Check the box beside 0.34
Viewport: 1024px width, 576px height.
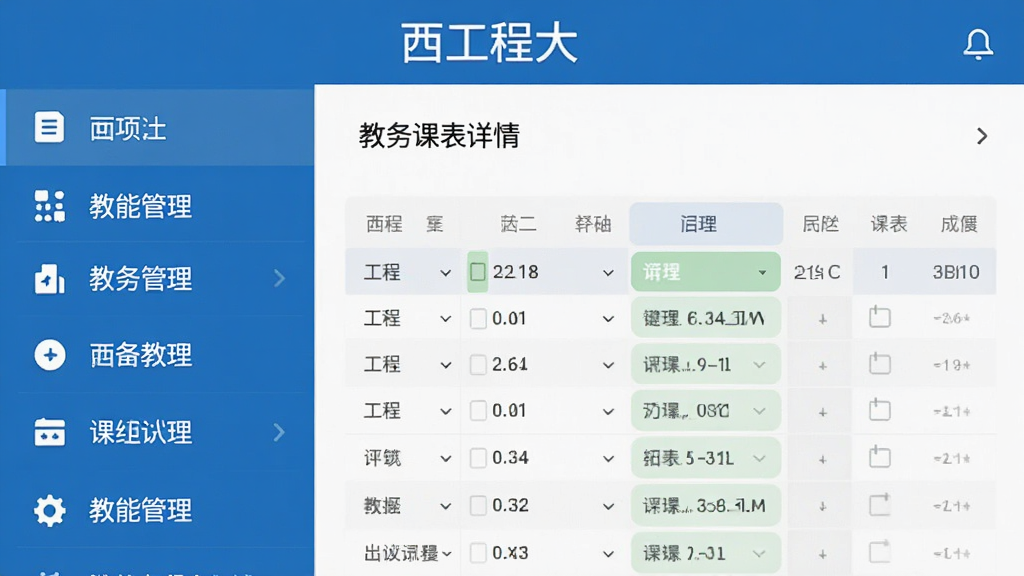point(478,458)
